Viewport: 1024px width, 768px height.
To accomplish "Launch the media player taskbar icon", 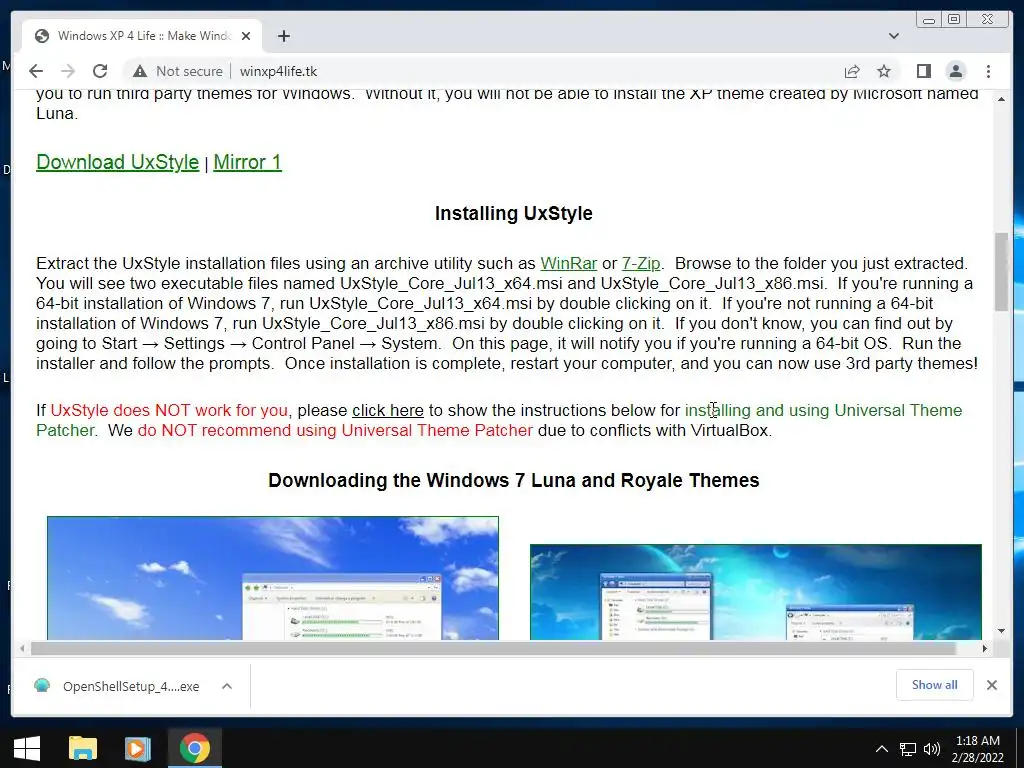I will [138, 748].
